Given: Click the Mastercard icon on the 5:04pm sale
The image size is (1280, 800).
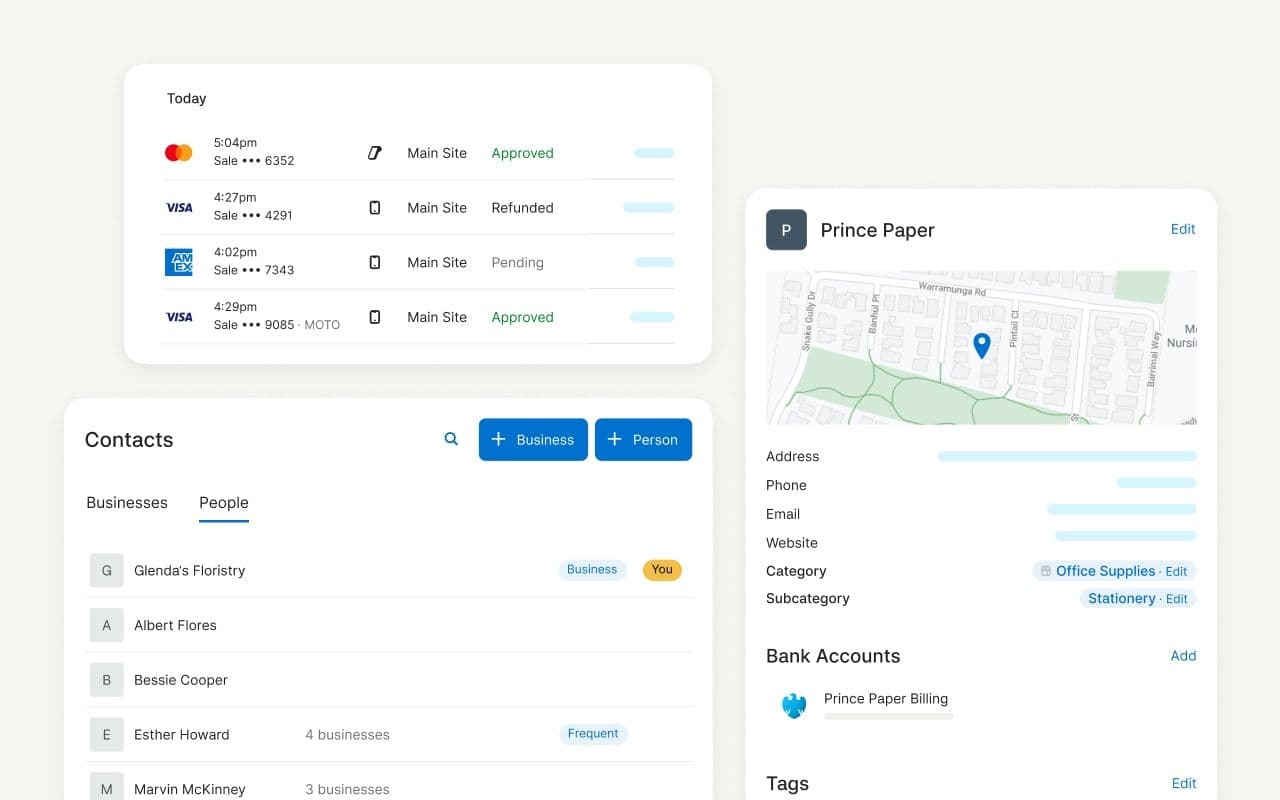Looking at the screenshot, I should coord(178,152).
